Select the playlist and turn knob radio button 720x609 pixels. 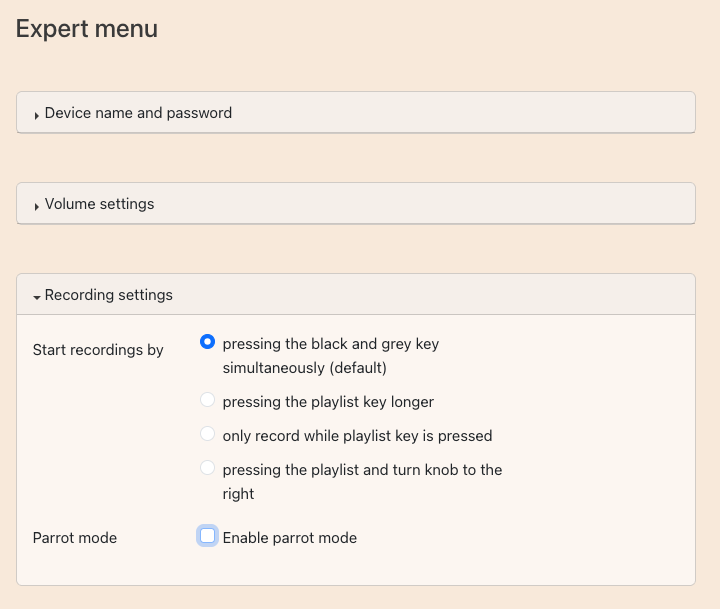click(207, 468)
